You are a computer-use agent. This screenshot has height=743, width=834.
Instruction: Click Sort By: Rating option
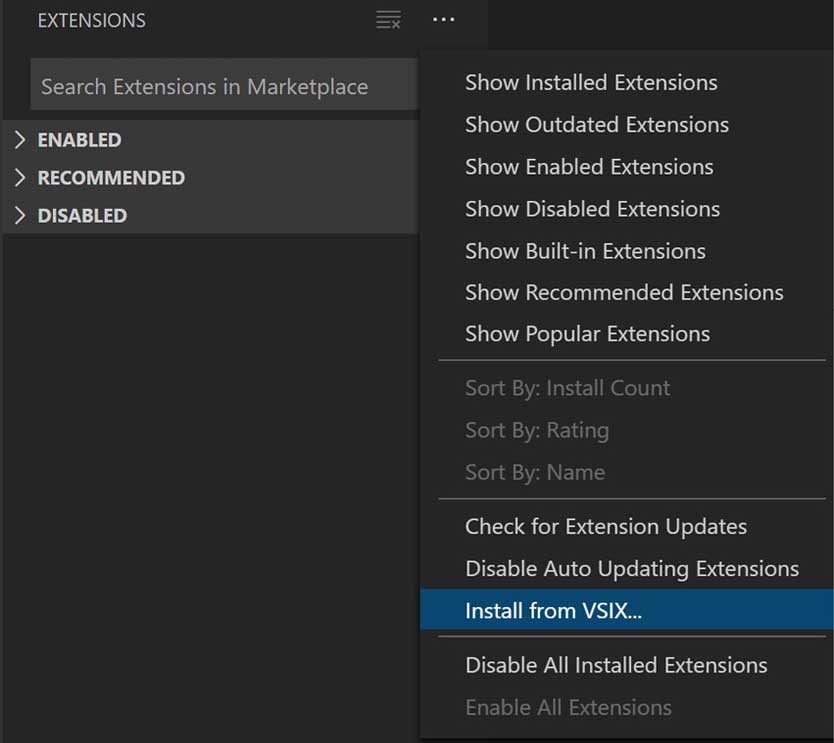pos(627,430)
